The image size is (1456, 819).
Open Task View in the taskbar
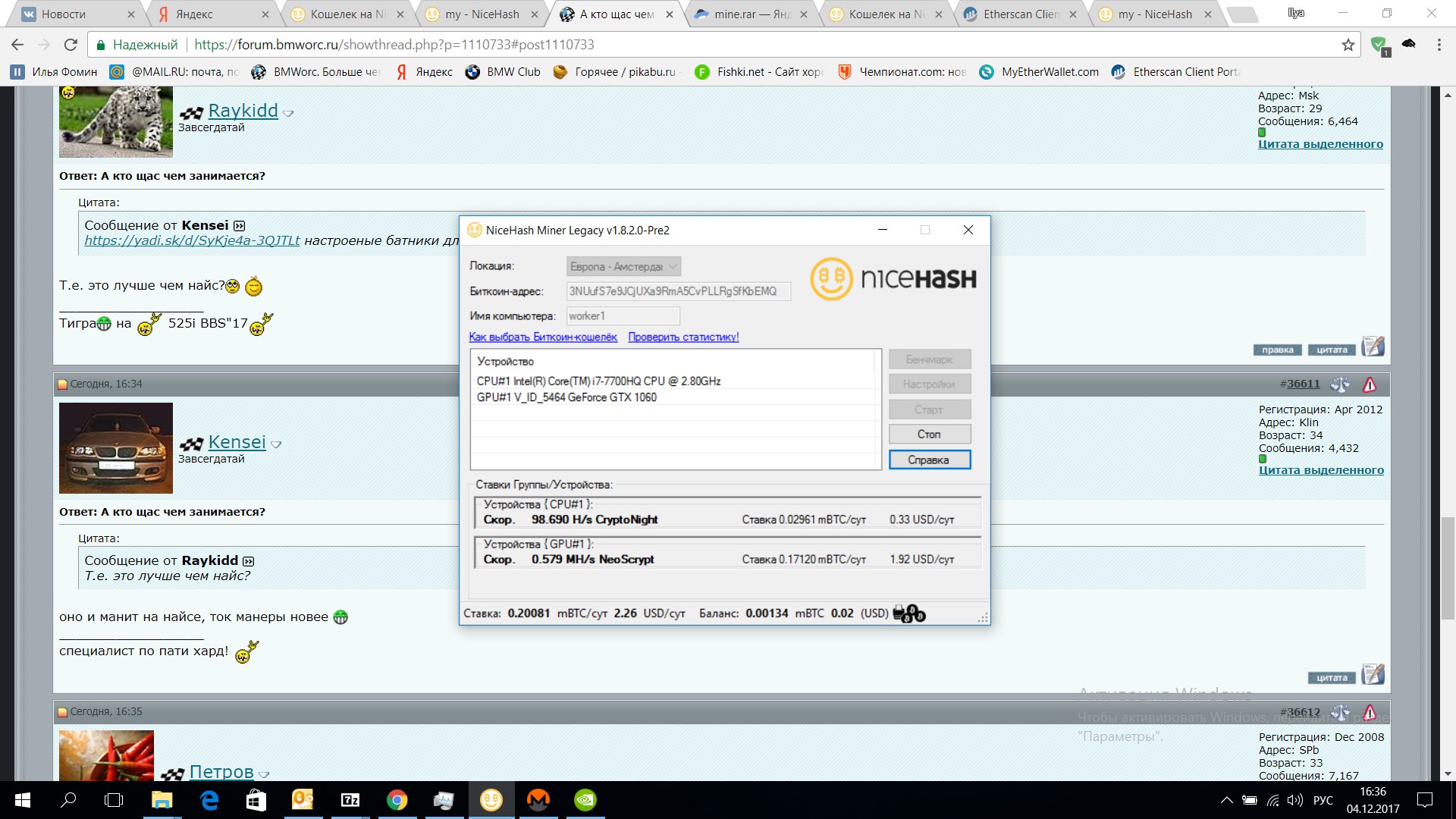pyautogui.click(x=114, y=800)
